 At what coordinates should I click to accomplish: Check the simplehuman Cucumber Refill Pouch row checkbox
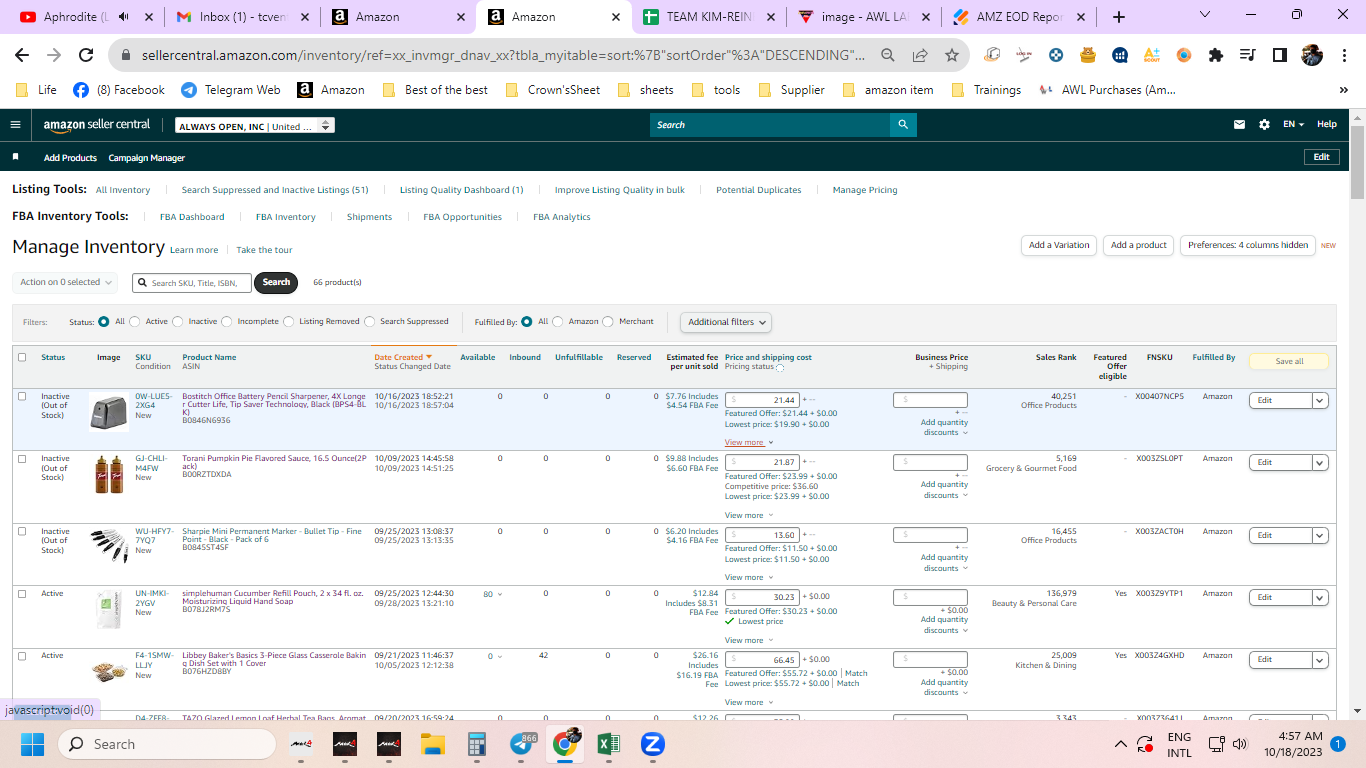(22, 593)
